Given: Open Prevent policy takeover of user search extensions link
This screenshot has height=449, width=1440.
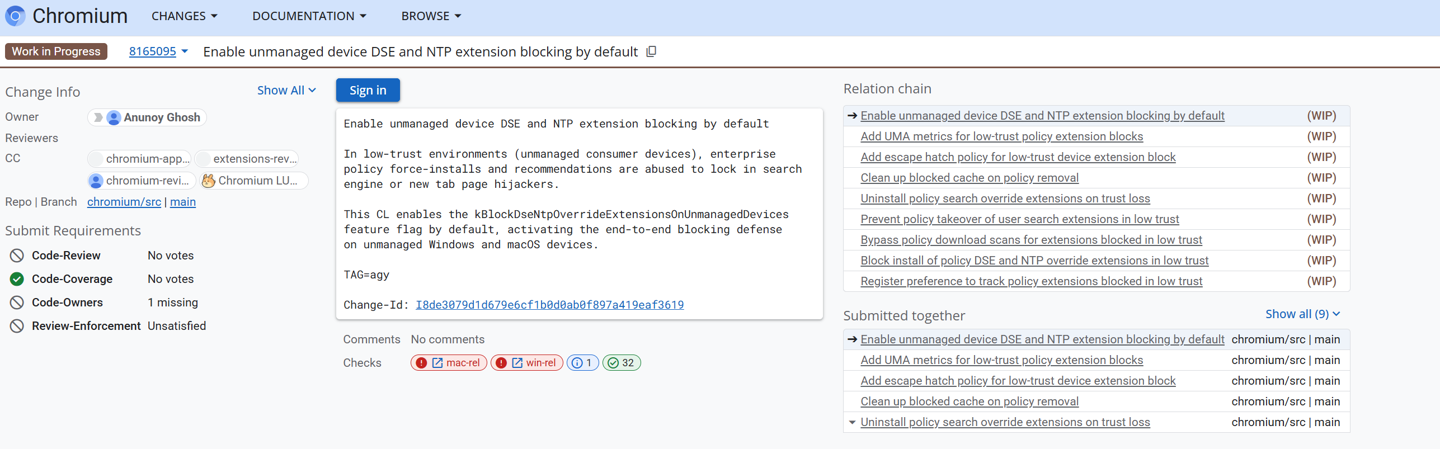Looking at the screenshot, I should (1019, 219).
